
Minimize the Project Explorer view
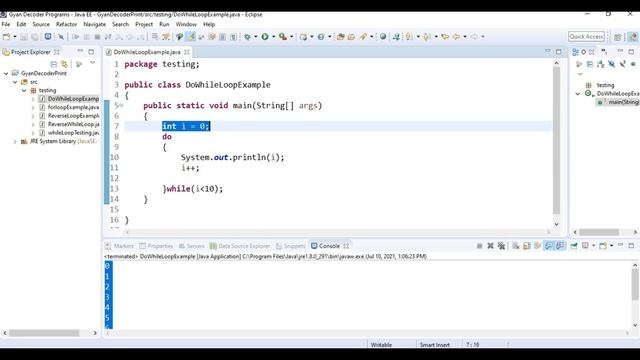click(80, 51)
